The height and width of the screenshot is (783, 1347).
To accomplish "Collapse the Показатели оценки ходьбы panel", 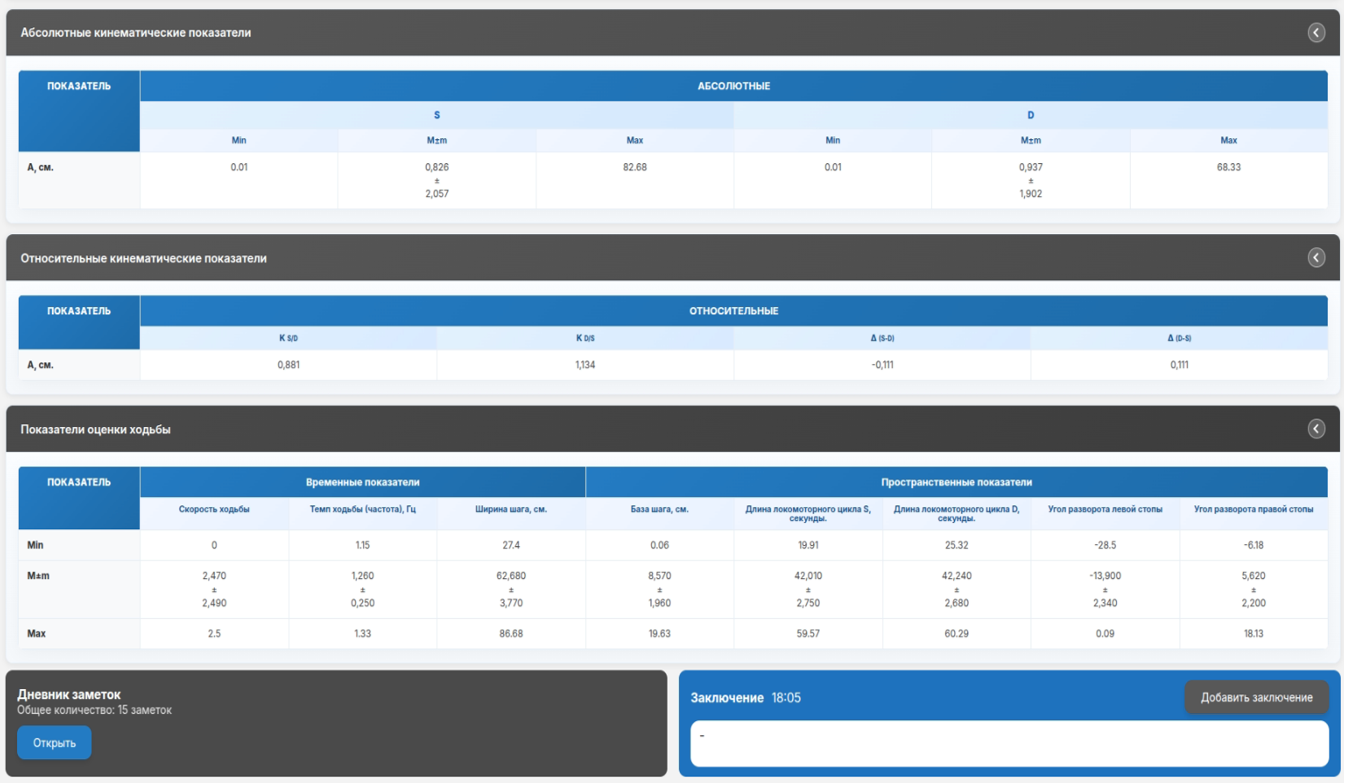I will point(1316,429).
